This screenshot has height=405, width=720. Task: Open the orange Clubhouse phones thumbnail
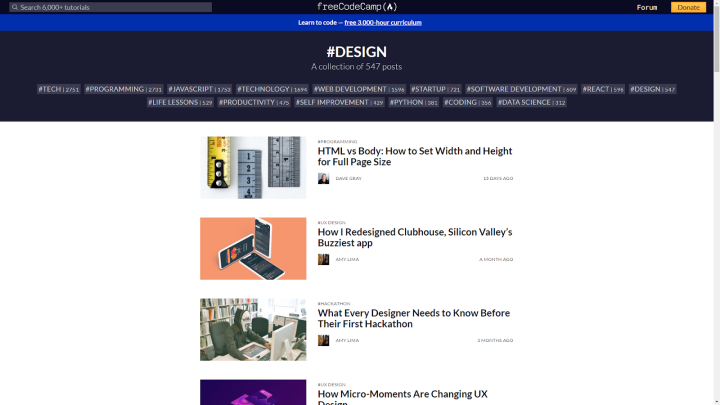tap(253, 248)
